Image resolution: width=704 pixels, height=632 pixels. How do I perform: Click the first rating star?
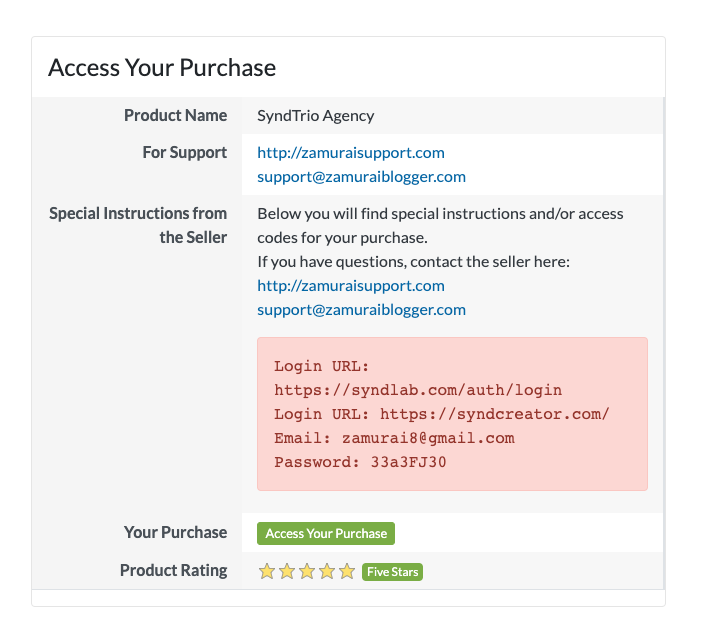[x=267, y=572]
